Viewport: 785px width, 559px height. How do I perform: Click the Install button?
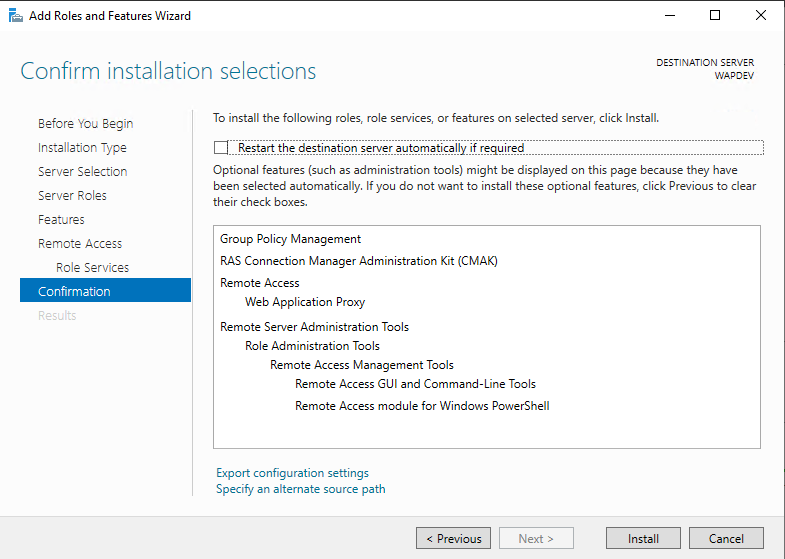pyautogui.click(x=643, y=538)
